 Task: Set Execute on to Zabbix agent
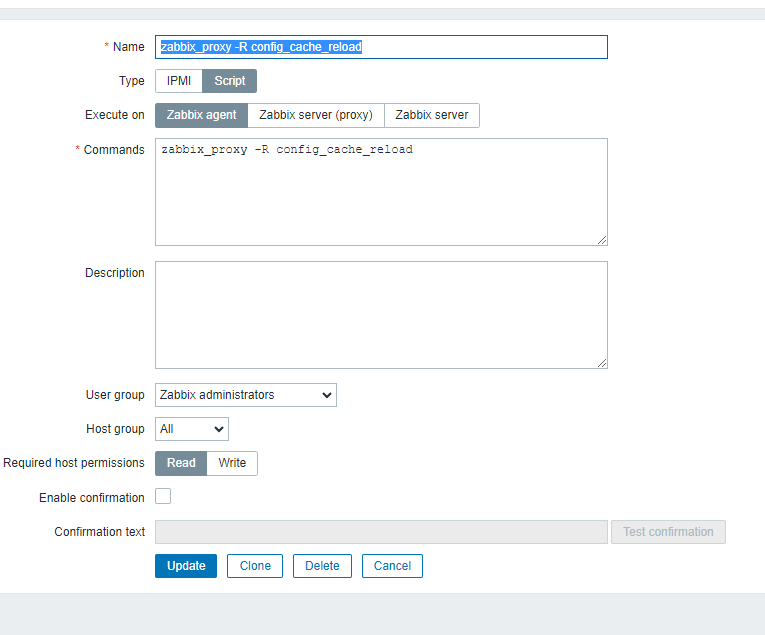tap(201, 115)
